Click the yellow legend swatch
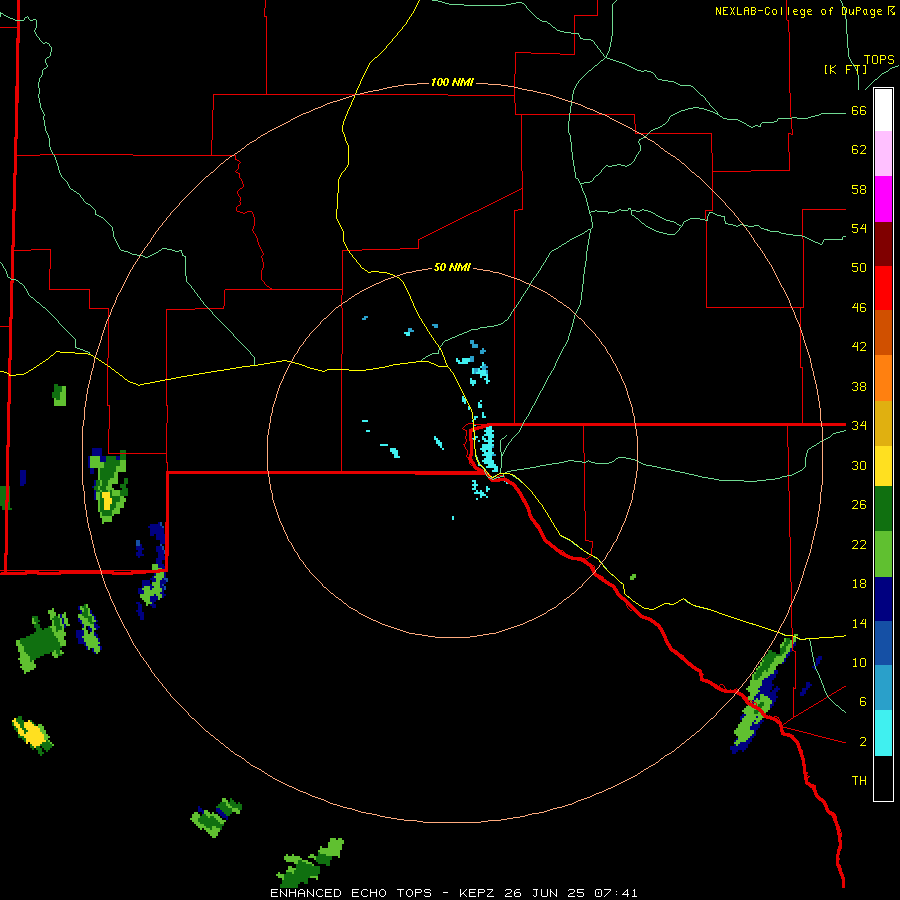This screenshot has height=900, width=900. [x=883, y=465]
